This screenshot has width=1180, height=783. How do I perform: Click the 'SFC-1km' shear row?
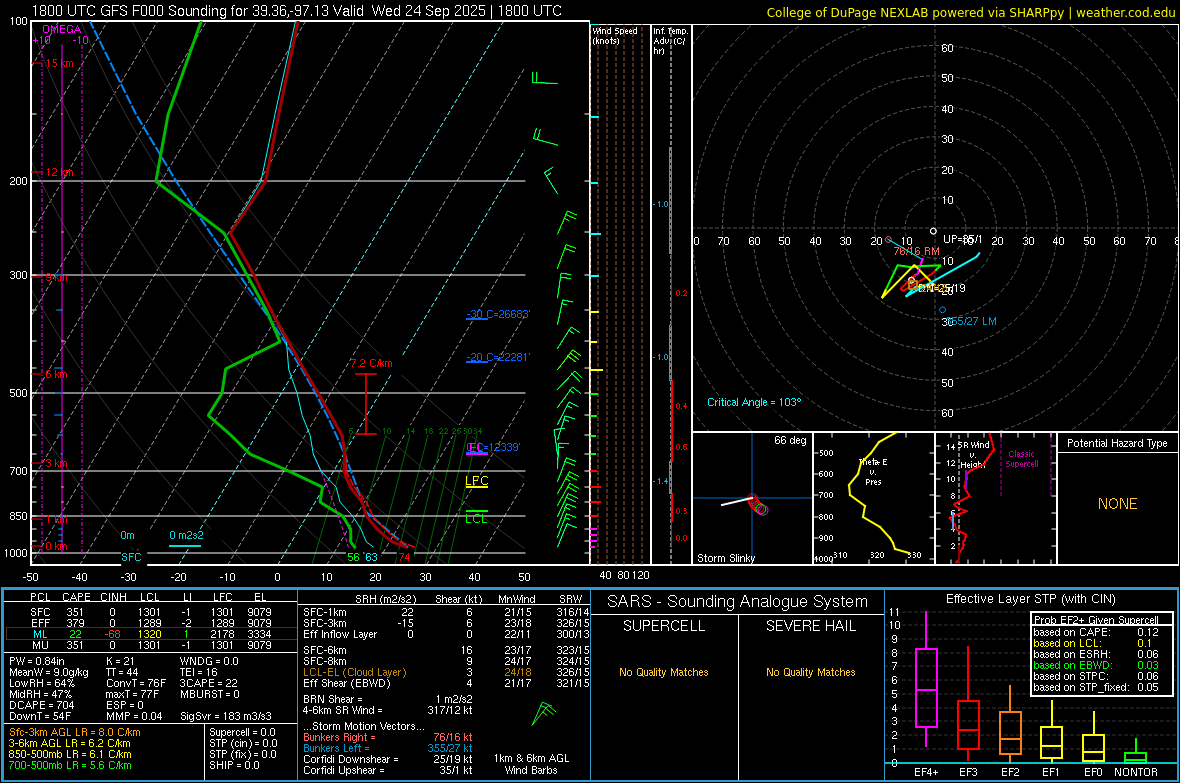pos(446,612)
